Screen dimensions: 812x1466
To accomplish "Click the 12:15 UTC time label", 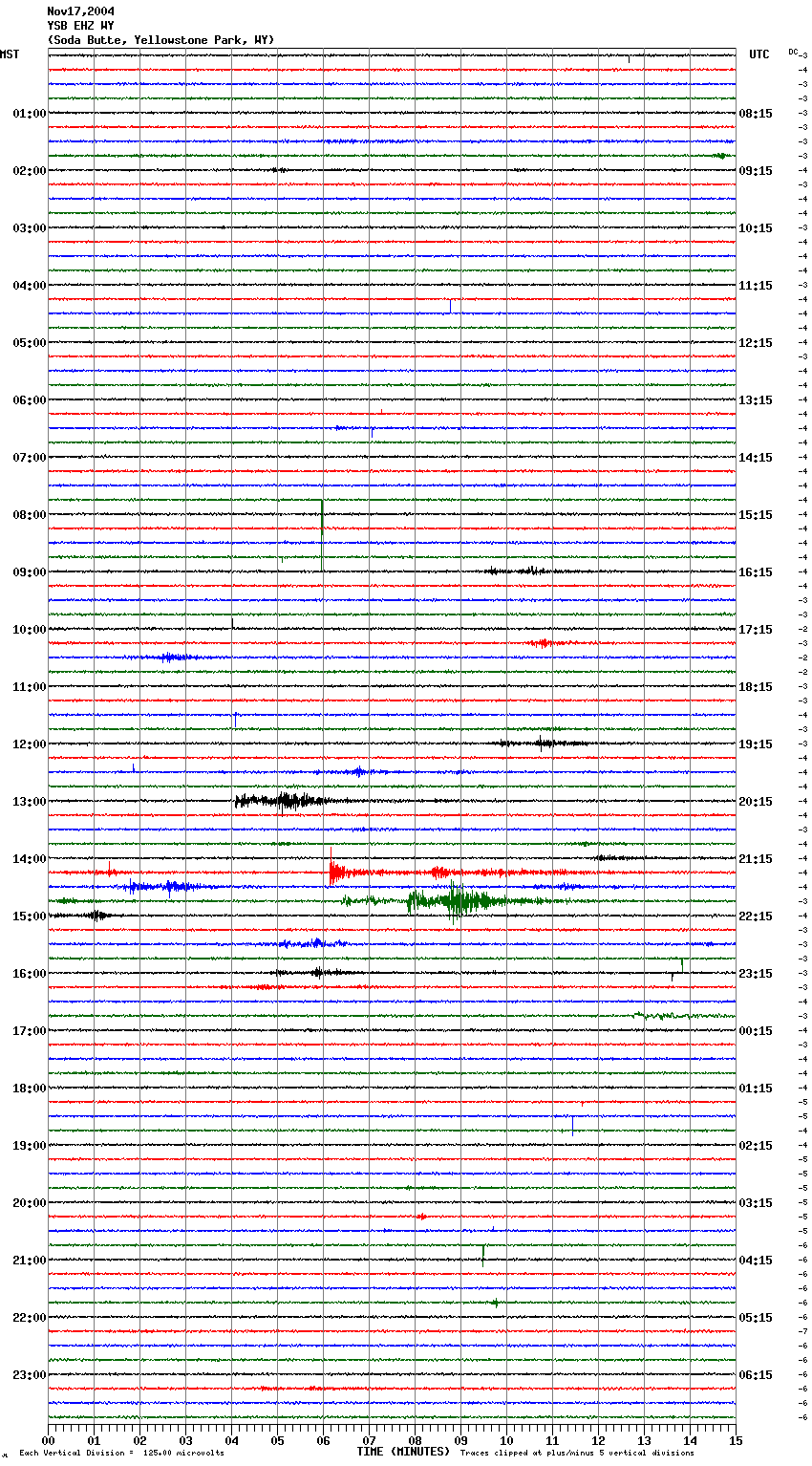I will 756,343.
